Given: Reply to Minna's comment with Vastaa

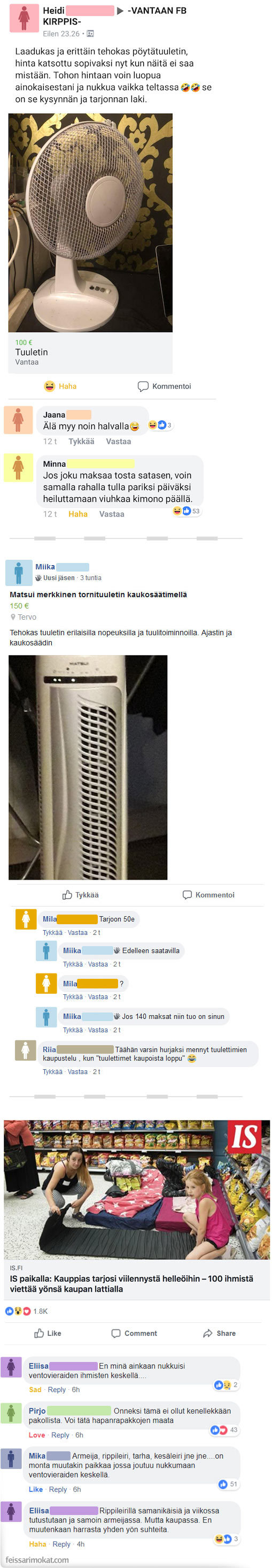Looking at the screenshot, I should point(112,514).
